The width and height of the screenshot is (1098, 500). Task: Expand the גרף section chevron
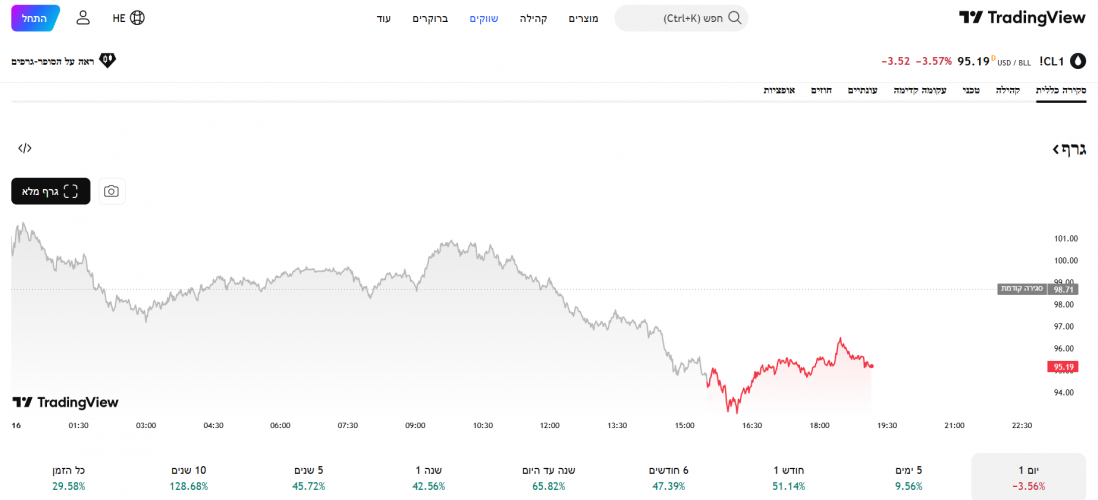[1056, 149]
